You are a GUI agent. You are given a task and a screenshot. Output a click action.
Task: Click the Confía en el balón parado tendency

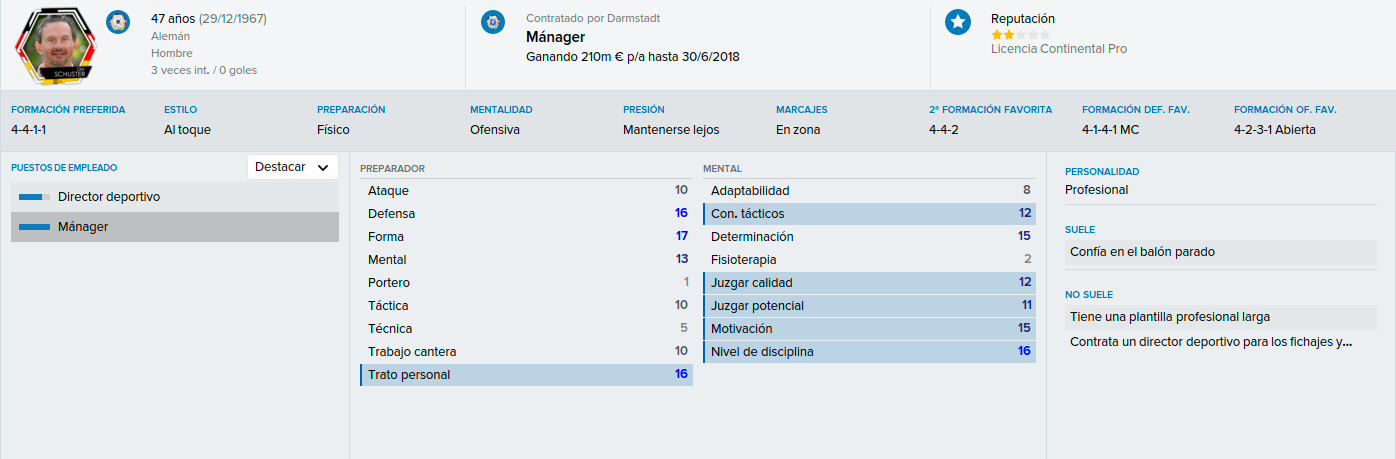click(x=1221, y=252)
